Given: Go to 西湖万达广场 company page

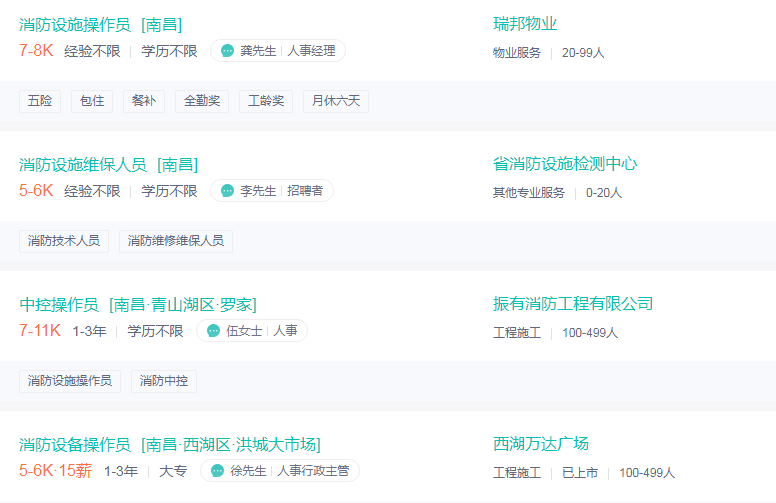Looking at the screenshot, I should click(541, 444).
